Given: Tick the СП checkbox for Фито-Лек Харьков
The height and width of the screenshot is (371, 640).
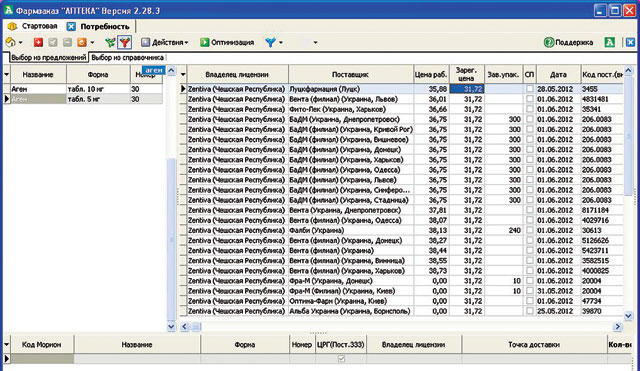Looking at the screenshot, I should 529,109.
